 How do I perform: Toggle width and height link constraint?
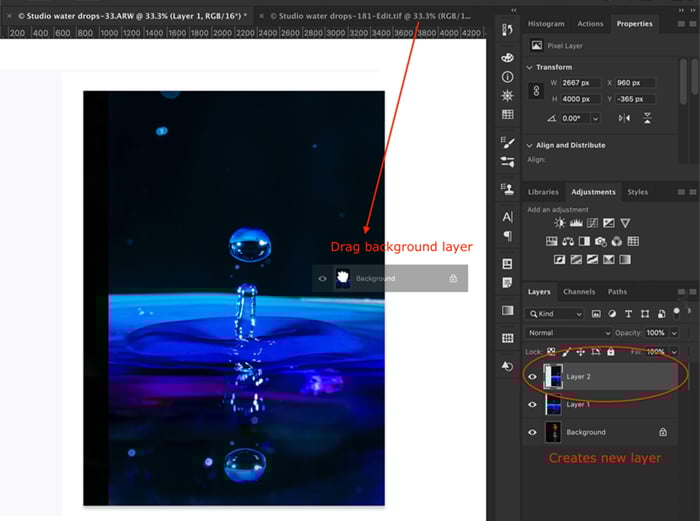coord(536,91)
